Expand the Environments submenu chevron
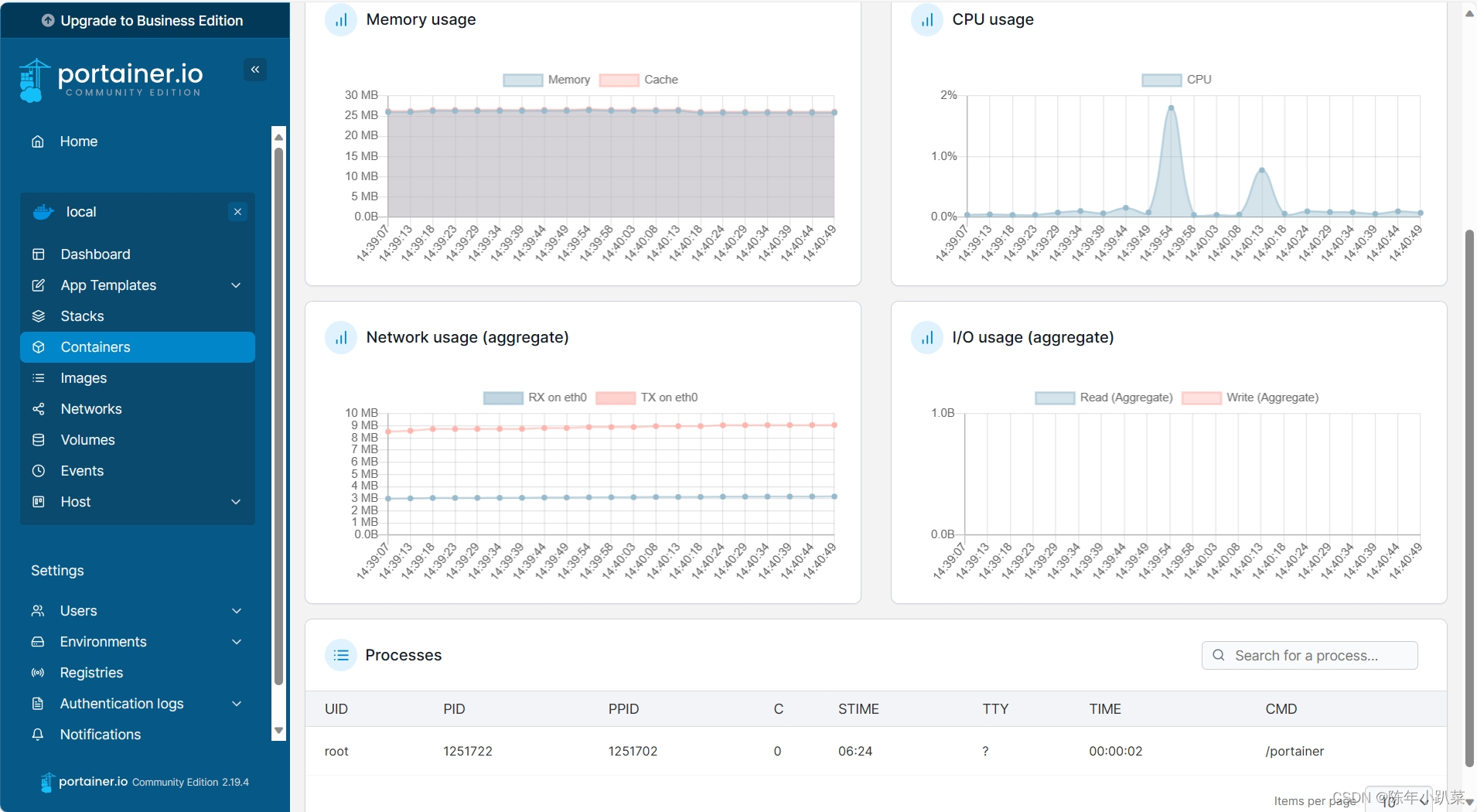 tap(237, 642)
